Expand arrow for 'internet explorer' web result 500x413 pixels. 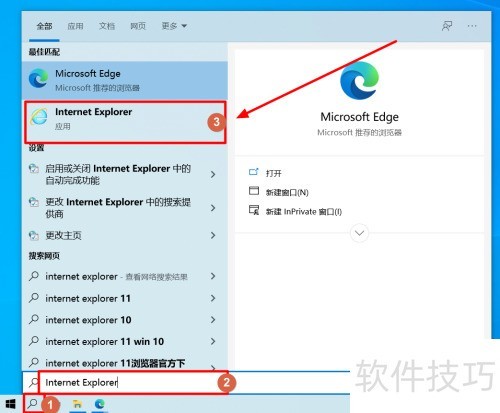pos(213,276)
